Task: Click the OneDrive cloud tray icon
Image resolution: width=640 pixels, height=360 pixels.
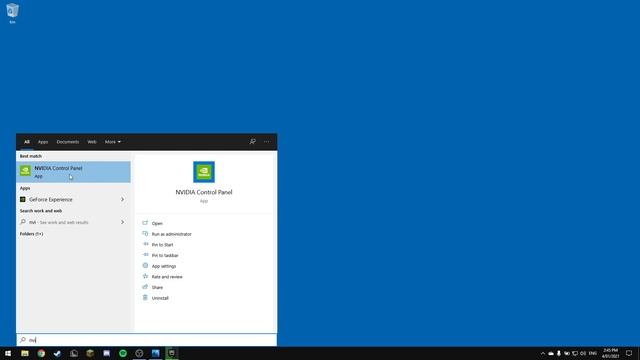Action: (x=551, y=353)
